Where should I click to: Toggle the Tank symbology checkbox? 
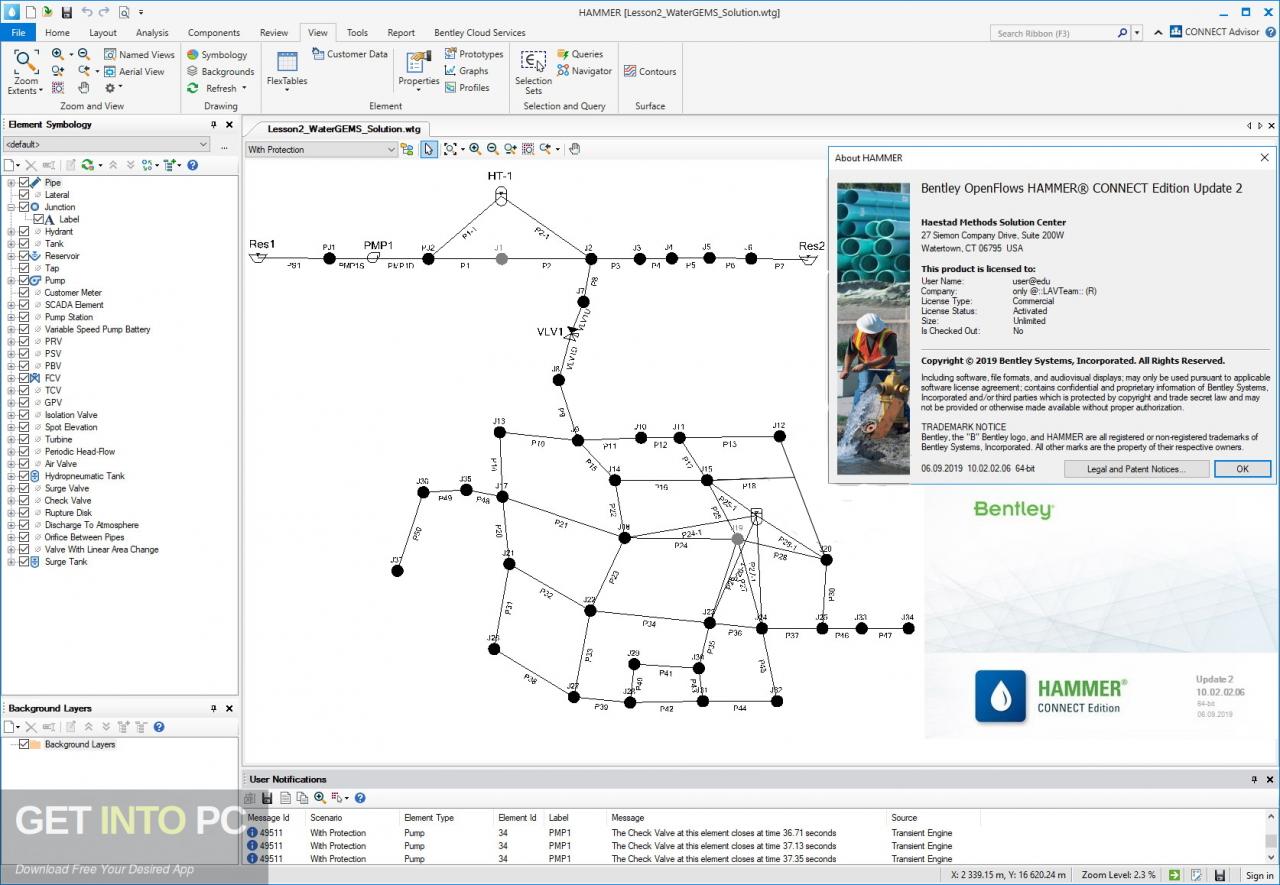pos(24,244)
